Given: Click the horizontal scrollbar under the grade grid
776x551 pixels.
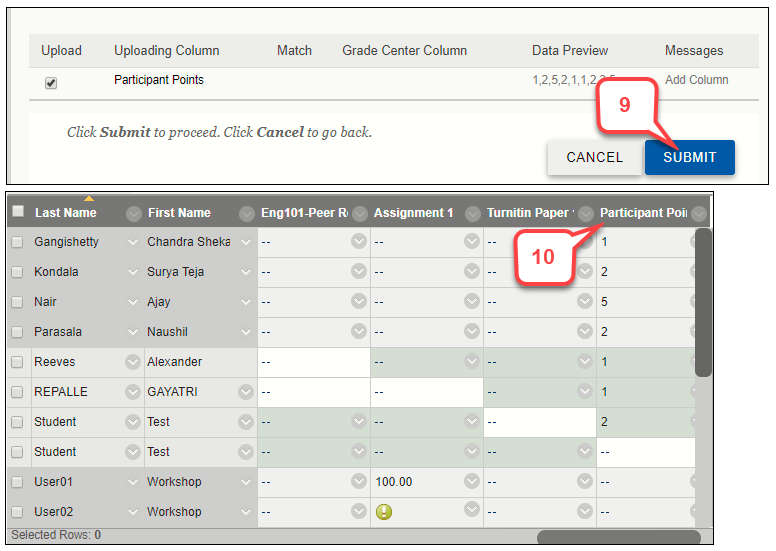Looking at the screenshot, I should 618,537.
